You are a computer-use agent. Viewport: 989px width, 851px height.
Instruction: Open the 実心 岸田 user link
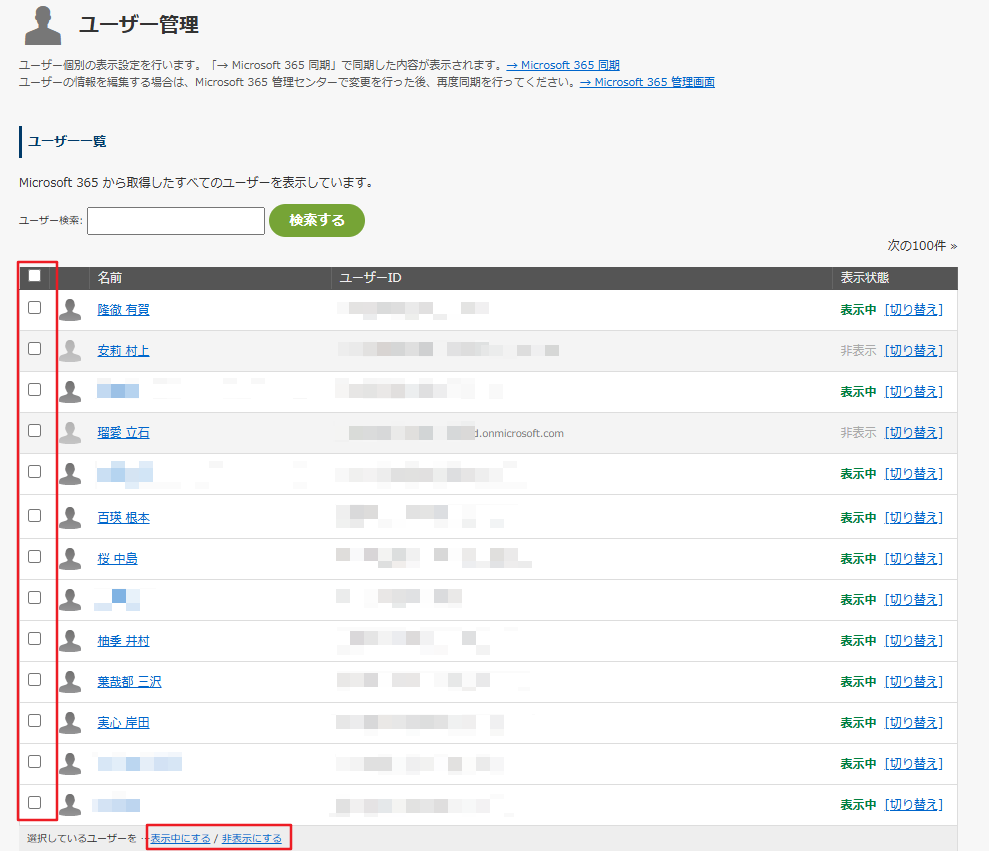point(124,723)
